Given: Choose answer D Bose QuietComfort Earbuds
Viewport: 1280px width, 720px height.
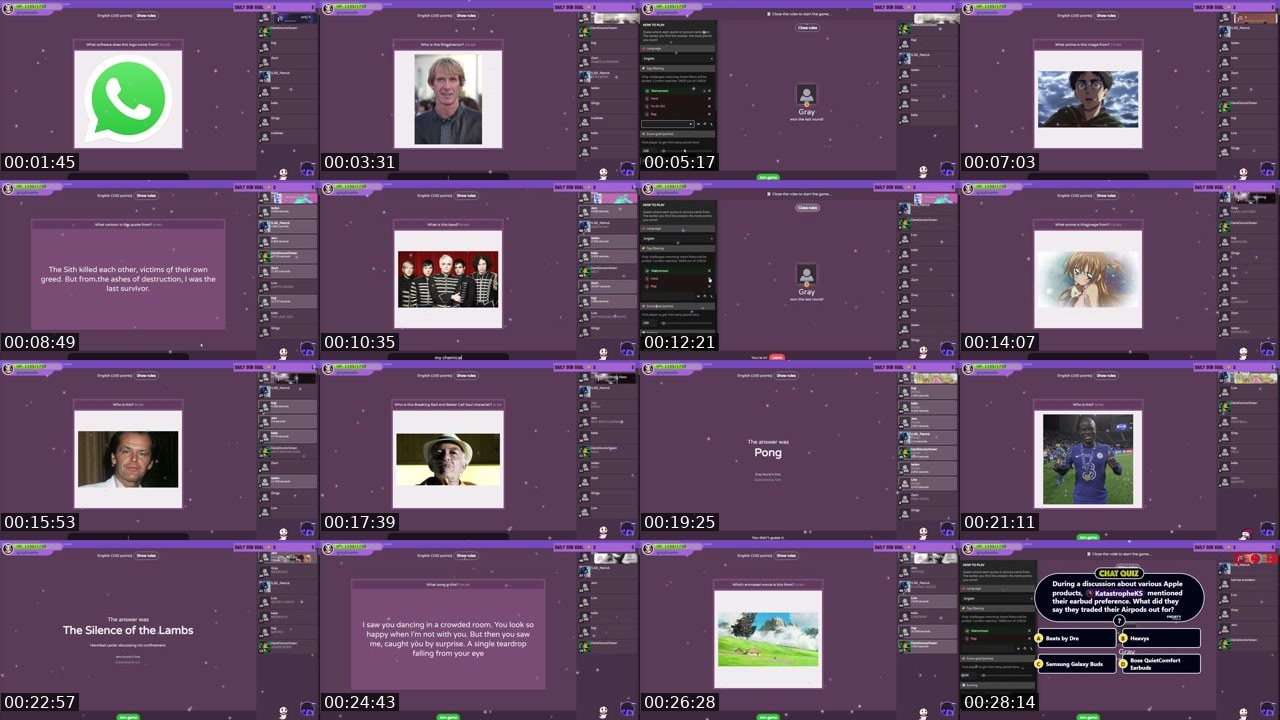Looking at the screenshot, I should click(1160, 663).
